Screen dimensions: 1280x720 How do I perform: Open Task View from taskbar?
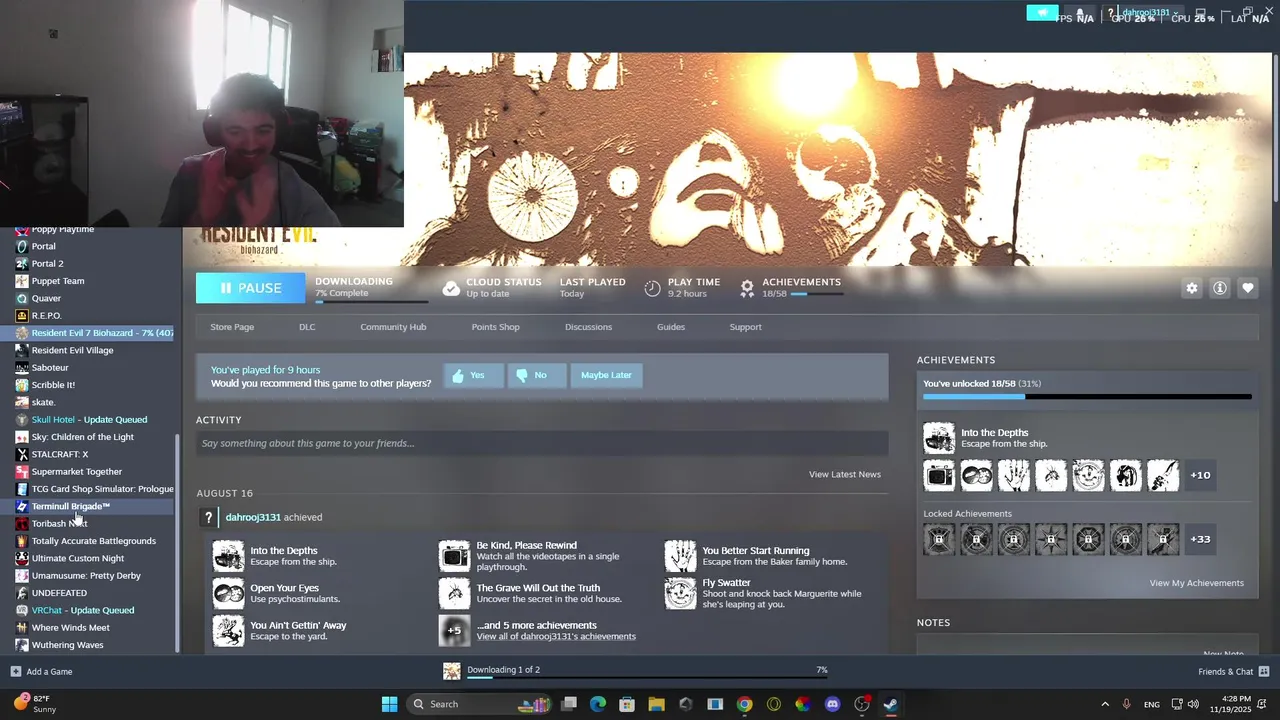569,704
